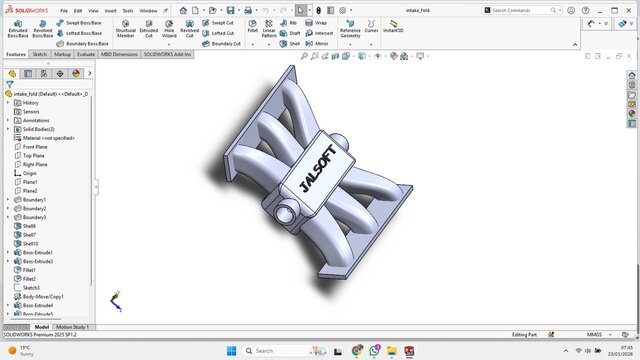Choose Boundary Boss/Base command
This screenshot has height=360, width=640.
82,43
